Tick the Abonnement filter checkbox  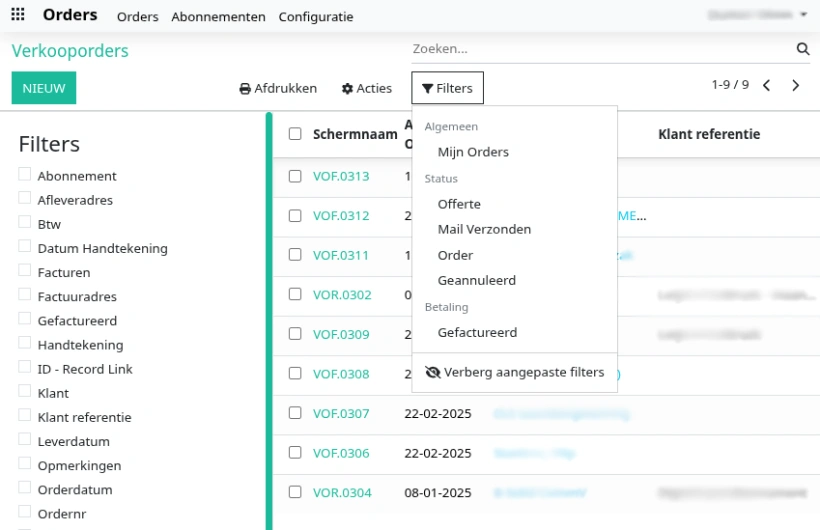tap(25, 174)
